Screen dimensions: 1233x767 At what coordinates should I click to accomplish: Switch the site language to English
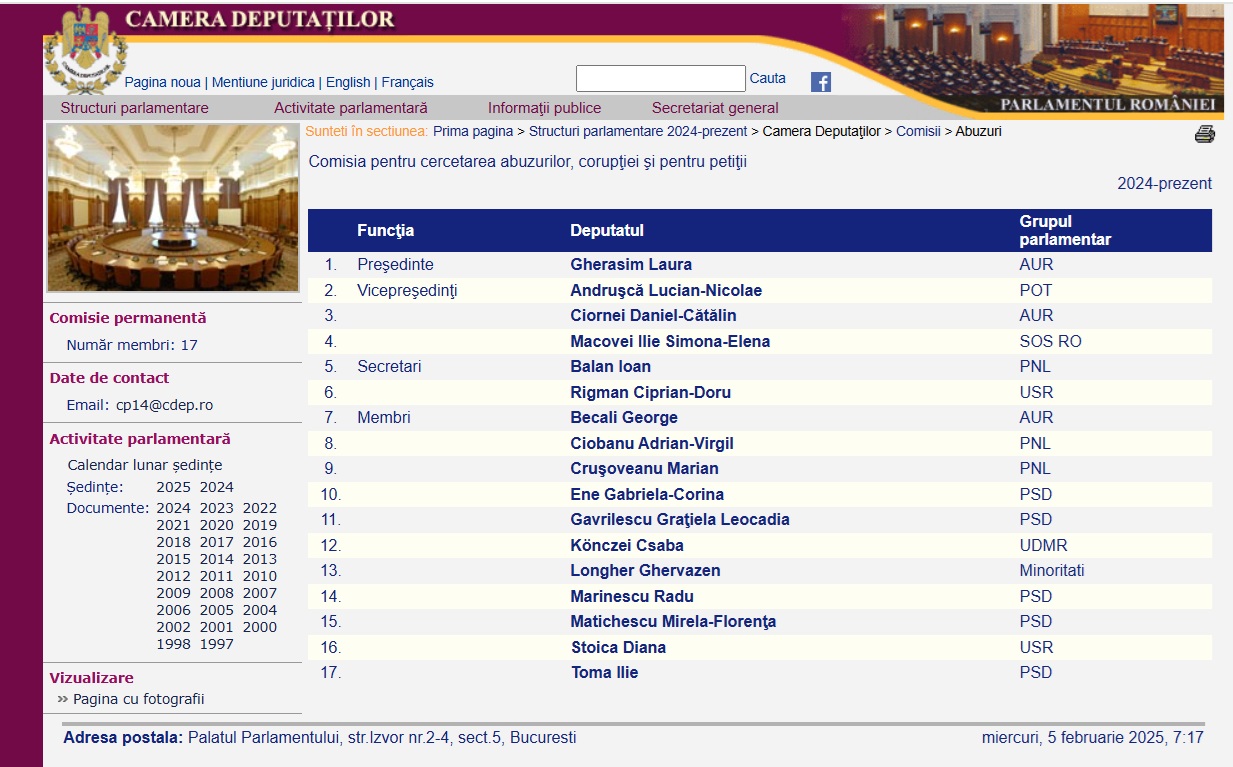[x=348, y=82]
